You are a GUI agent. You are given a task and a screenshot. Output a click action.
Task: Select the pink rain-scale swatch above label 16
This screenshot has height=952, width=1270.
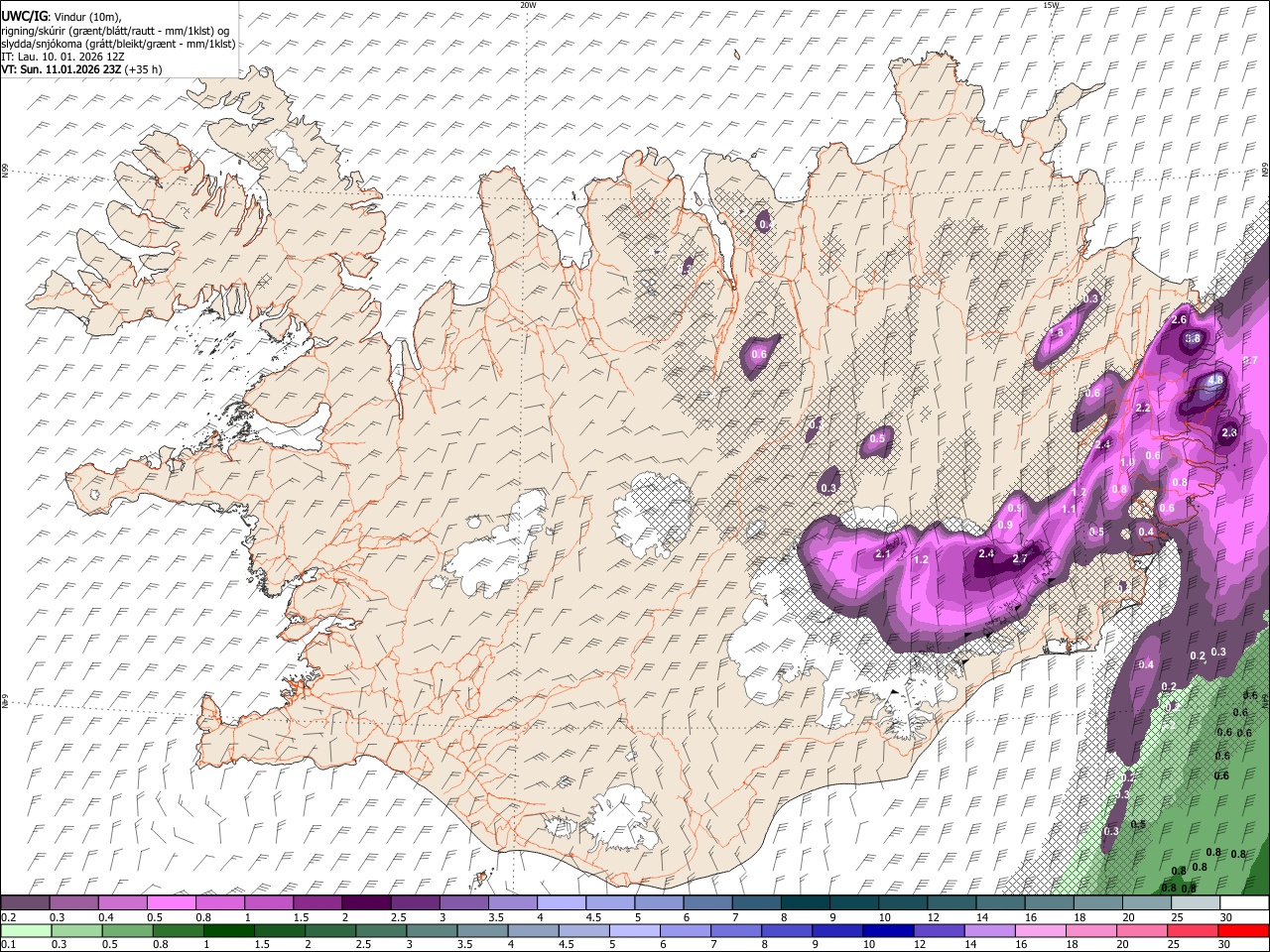pos(1041,931)
